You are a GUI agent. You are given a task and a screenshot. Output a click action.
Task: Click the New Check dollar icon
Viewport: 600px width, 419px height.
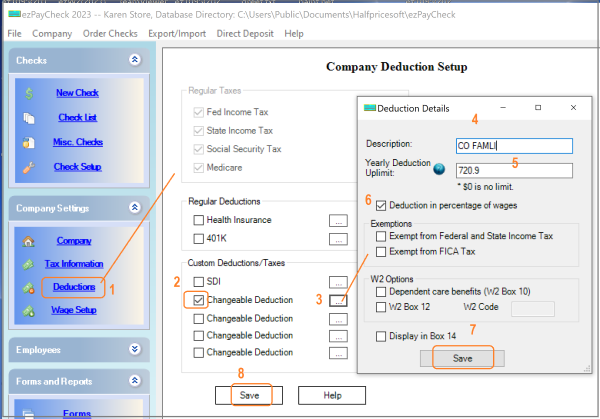(x=30, y=93)
